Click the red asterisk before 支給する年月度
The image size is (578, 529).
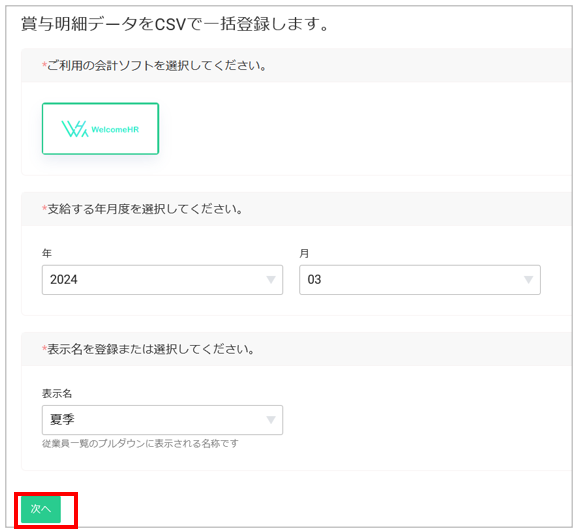click(44, 208)
